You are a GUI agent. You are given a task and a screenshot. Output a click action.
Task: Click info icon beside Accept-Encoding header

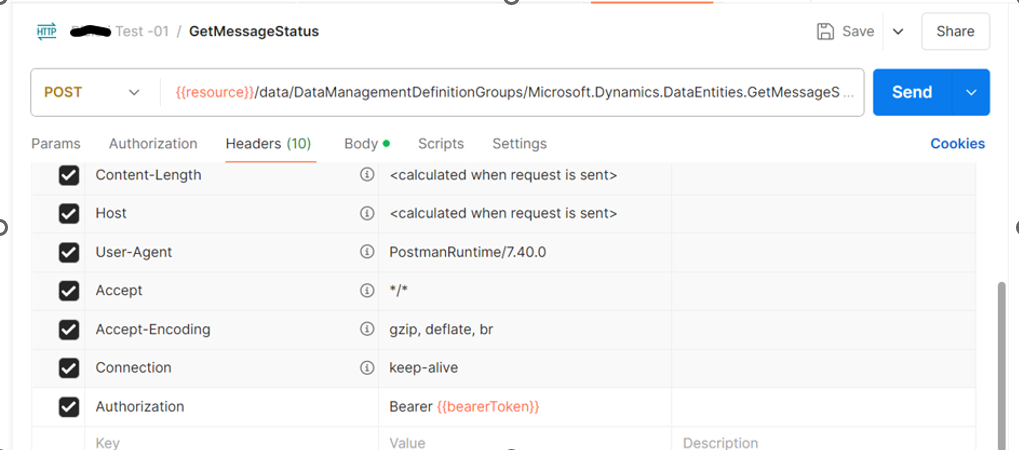[x=366, y=329]
